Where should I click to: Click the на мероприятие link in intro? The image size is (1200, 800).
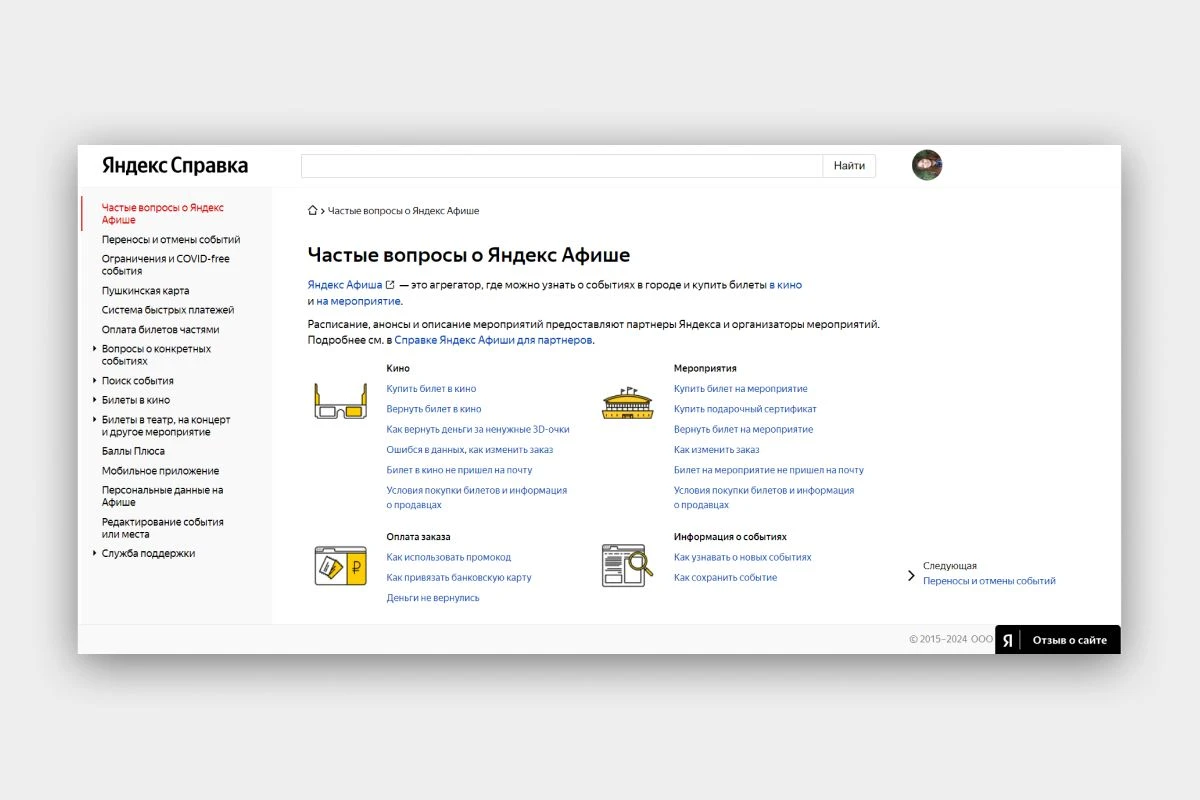[x=358, y=301]
